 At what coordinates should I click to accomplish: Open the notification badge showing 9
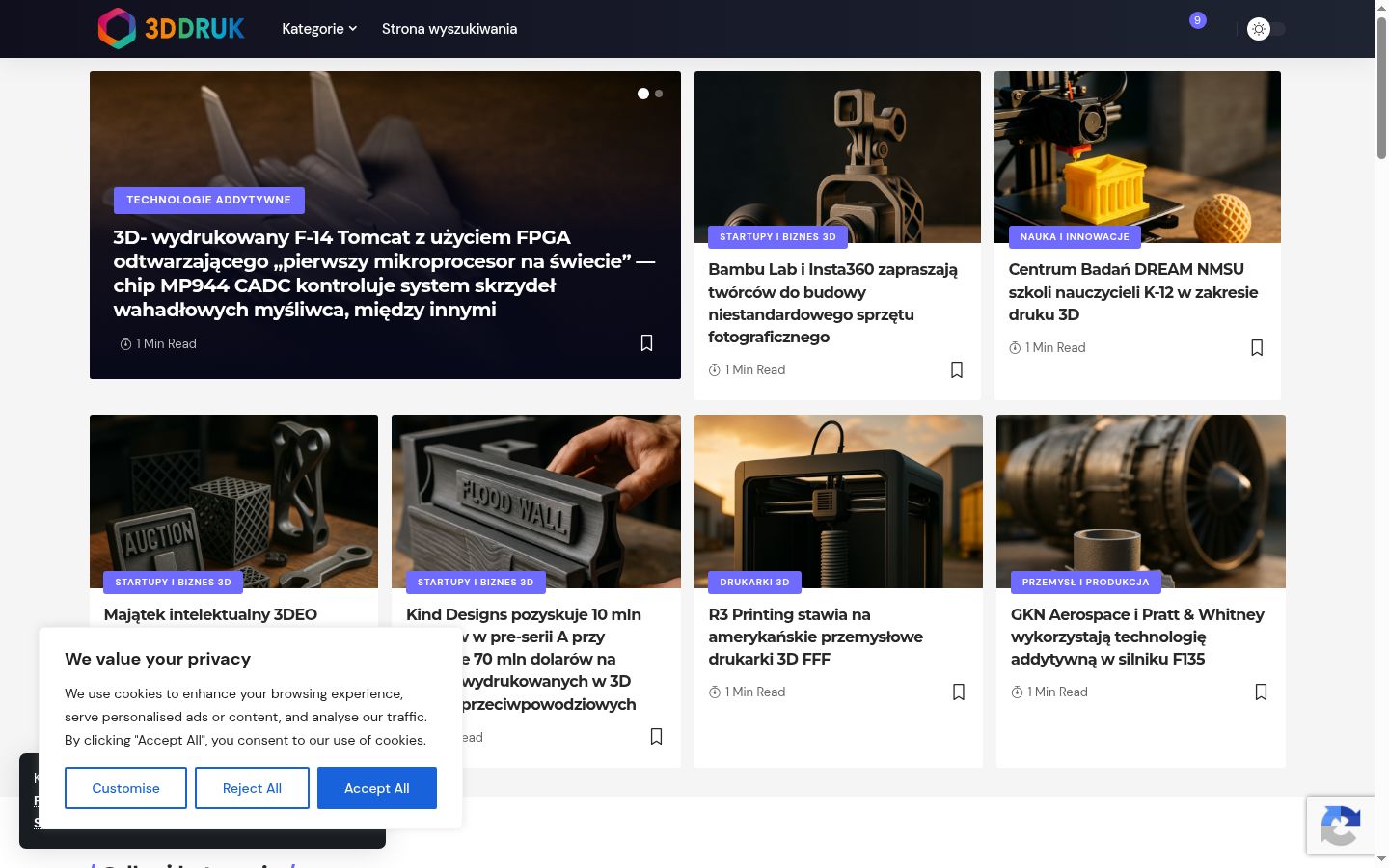(x=1197, y=20)
